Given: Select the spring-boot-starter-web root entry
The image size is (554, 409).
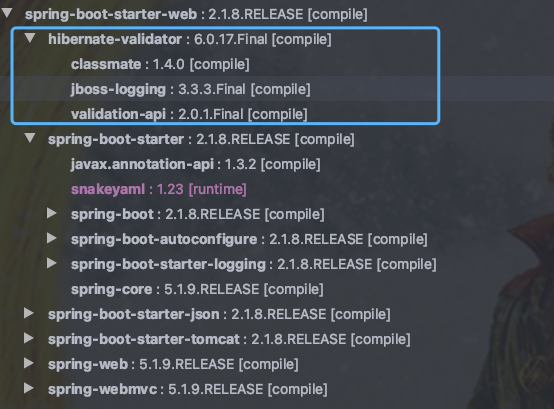Looking at the screenshot, I should 196,14.
